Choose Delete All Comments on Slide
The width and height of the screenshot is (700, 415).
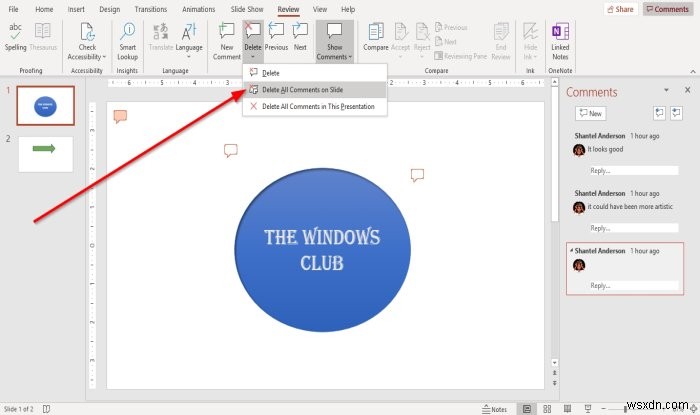tap(315, 90)
